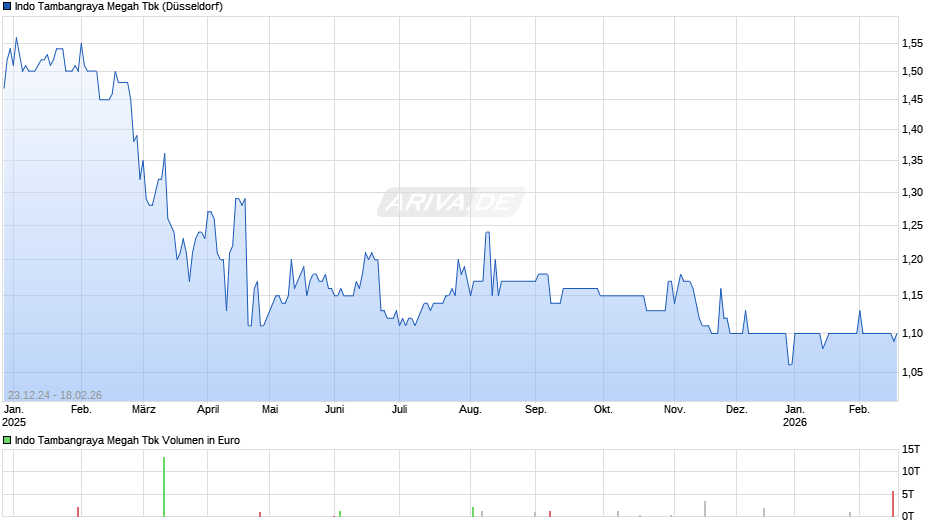Click the 'Dez.' time axis label
The width and height of the screenshot is (940, 526).
737,410
